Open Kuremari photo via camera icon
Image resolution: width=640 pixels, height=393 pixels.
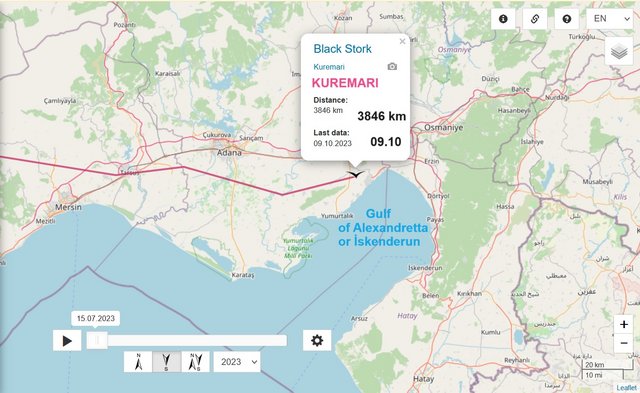coord(392,67)
